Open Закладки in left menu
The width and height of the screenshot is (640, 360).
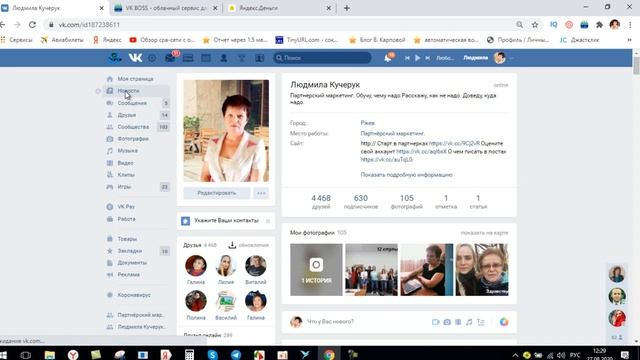point(130,251)
